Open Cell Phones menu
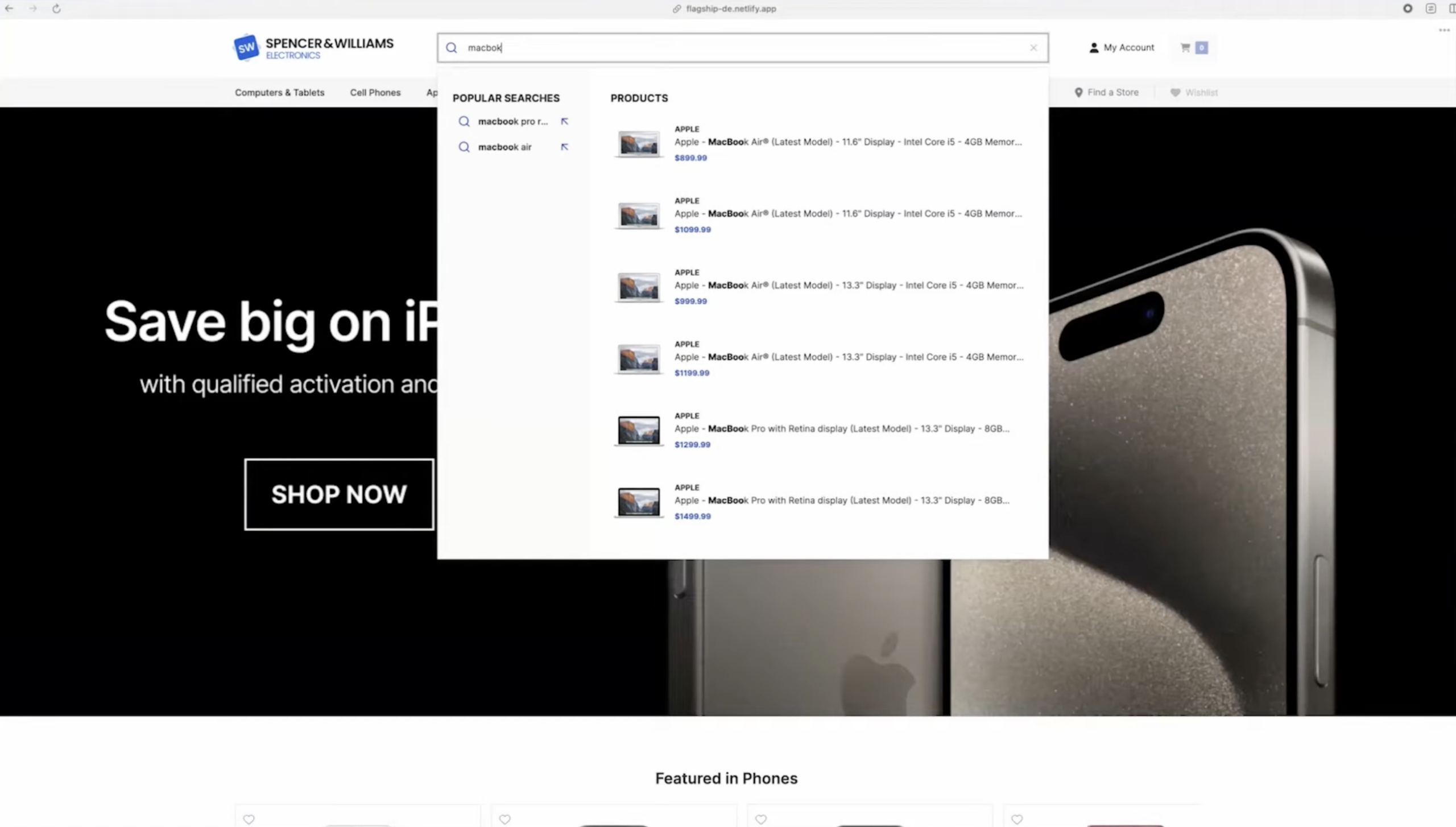Screen dimensions: 1456x827 coord(375,92)
